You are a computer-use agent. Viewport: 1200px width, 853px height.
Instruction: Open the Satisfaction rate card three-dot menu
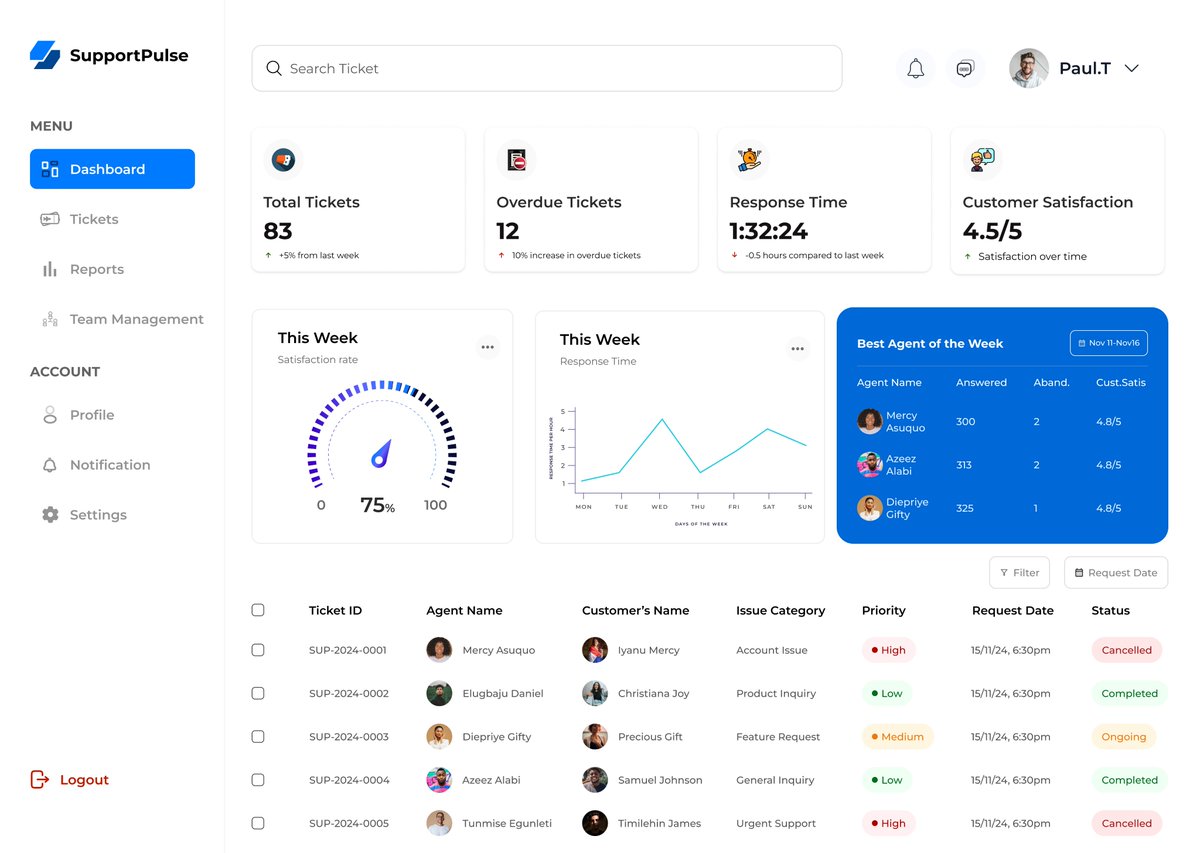coord(487,347)
